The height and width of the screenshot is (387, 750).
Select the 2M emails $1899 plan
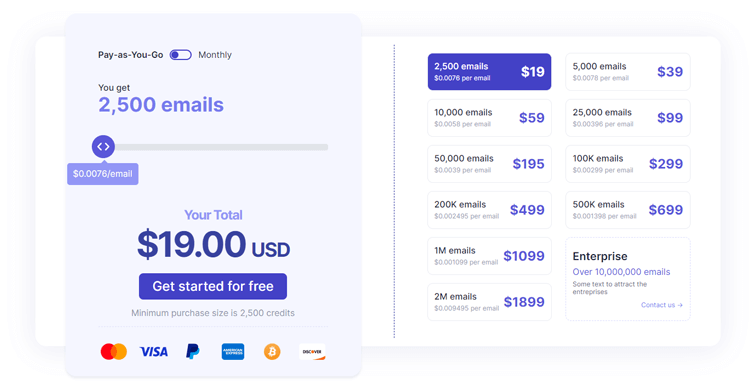coord(489,302)
